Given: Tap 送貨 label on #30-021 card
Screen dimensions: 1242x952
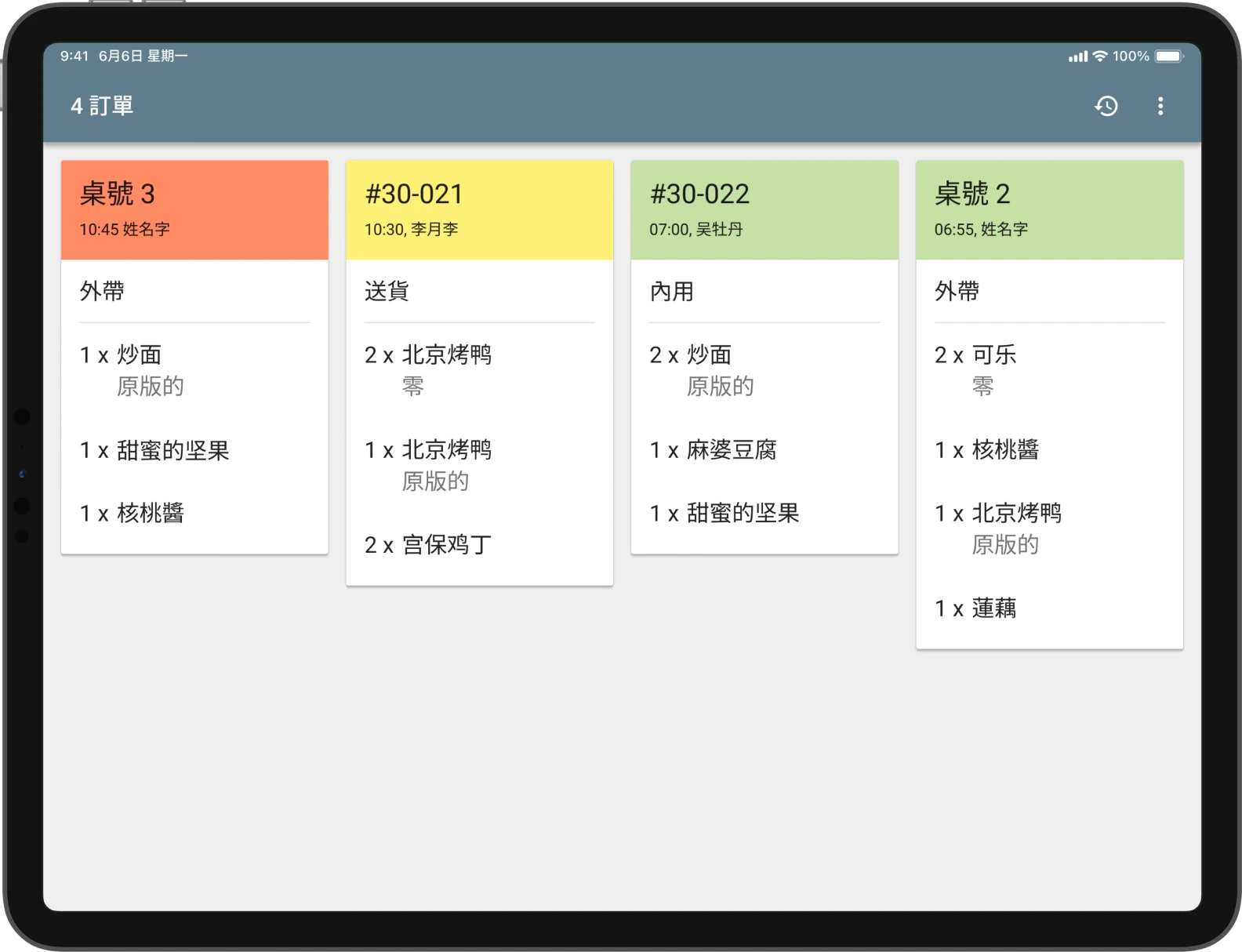Looking at the screenshot, I should (387, 291).
